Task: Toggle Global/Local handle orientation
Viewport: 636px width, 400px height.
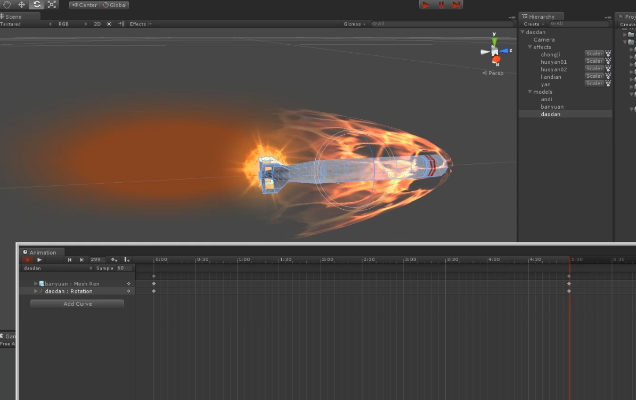Action: (x=116, y=4)
